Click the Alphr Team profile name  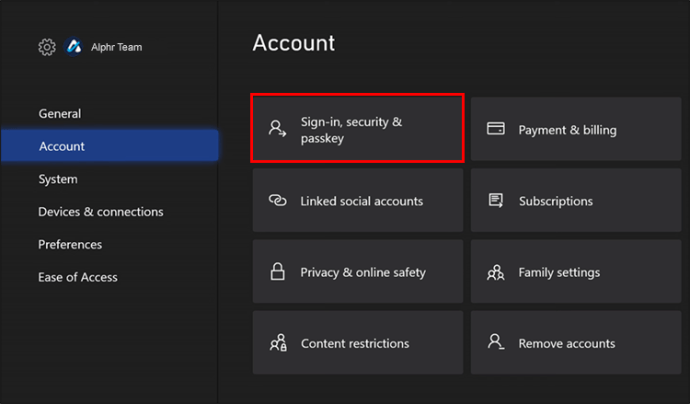tap(114, 47)
